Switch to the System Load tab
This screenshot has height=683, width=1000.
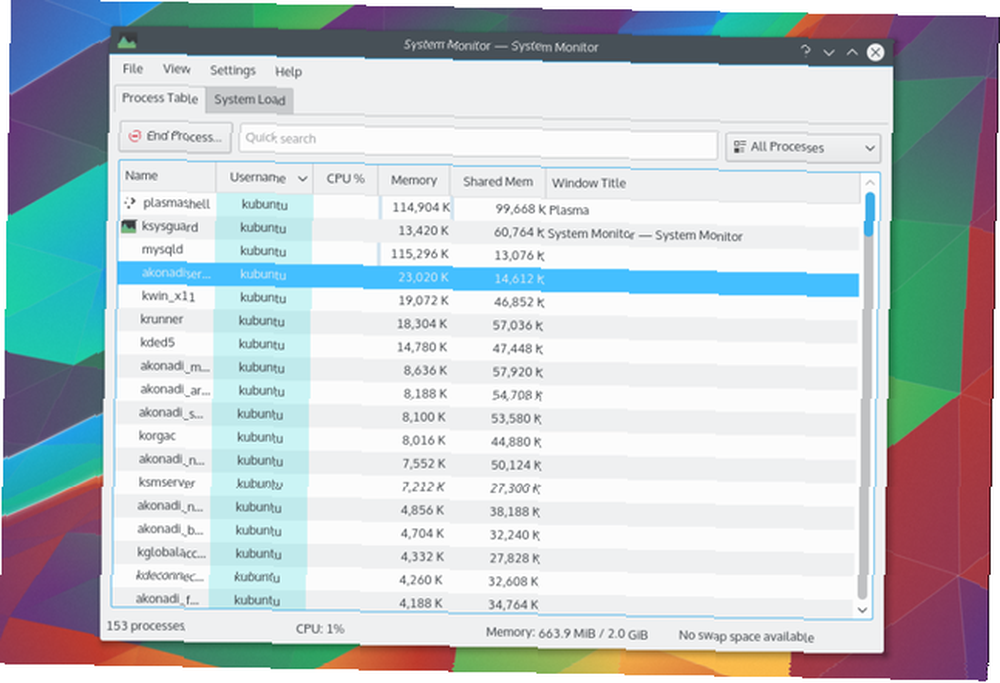click(x=249, y=99)
